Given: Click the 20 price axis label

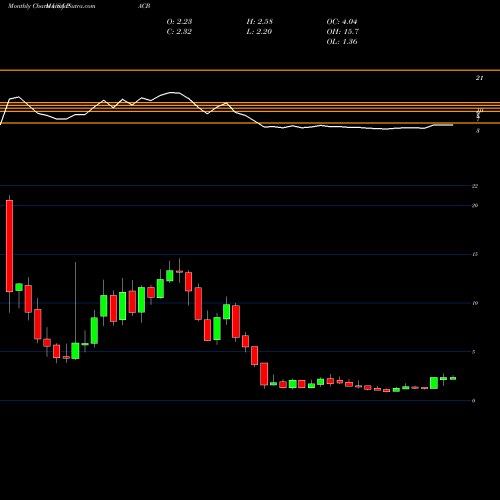Looking at the screenshot, I should 475,205.
